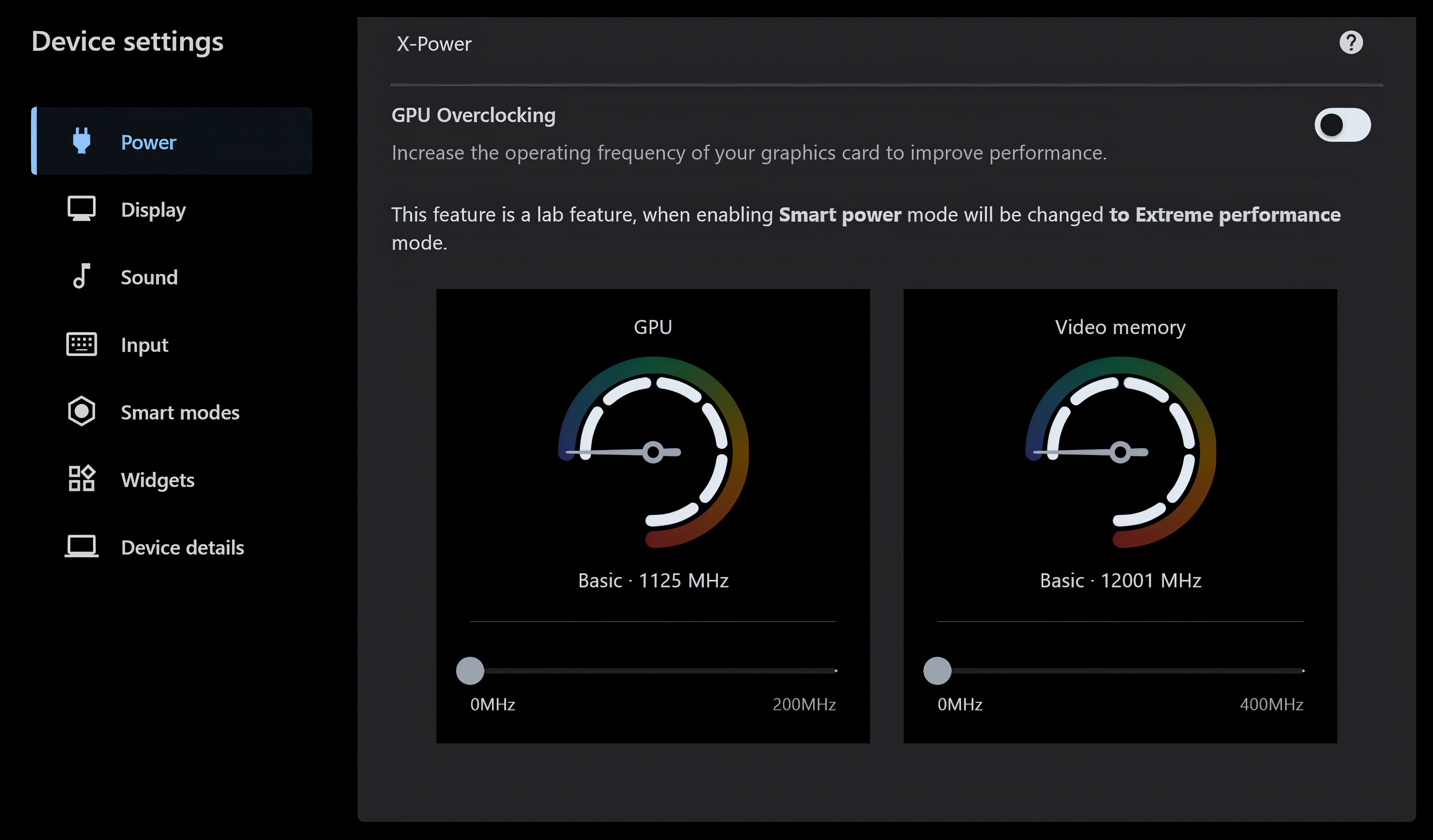
Task: Click the GPU frequency slider handle
Action: 471,671
